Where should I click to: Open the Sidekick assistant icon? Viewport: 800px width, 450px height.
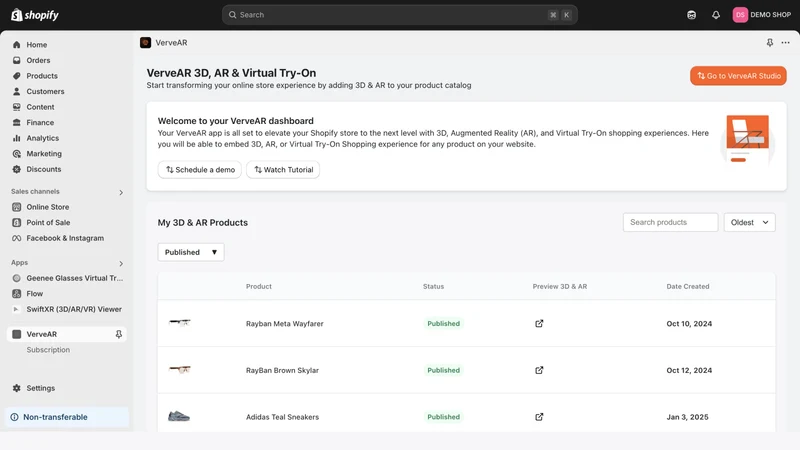click(x=691, y=15)
